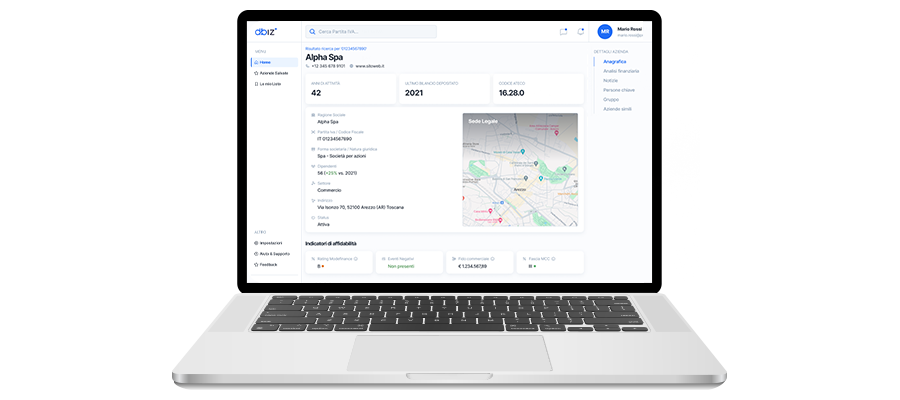Click the Status field icon
Image resolution: width=900 pixels, height=400 pixels.
click(313, 218)
